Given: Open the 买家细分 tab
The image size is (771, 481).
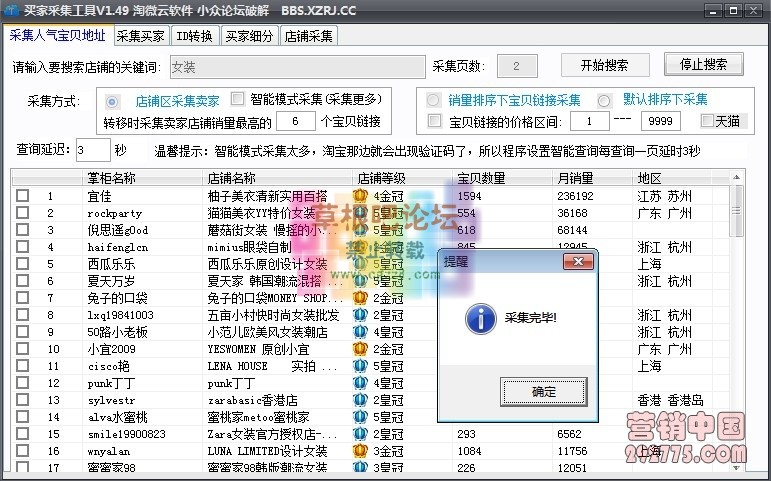Looking at the screenshot, I should 249,36.
